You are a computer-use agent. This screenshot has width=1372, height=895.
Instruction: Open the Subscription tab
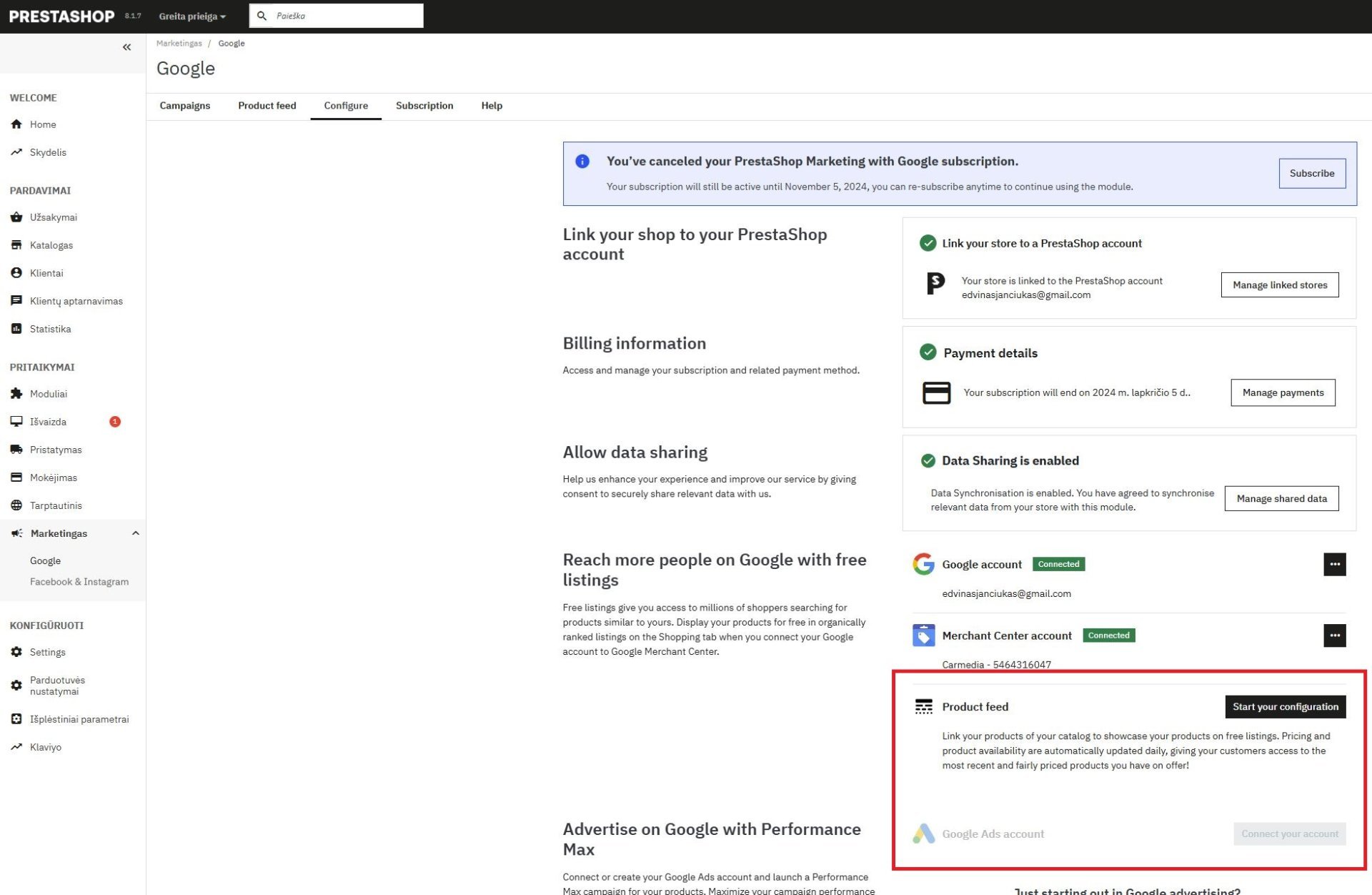pyautogui.click(x=424, y=106)
